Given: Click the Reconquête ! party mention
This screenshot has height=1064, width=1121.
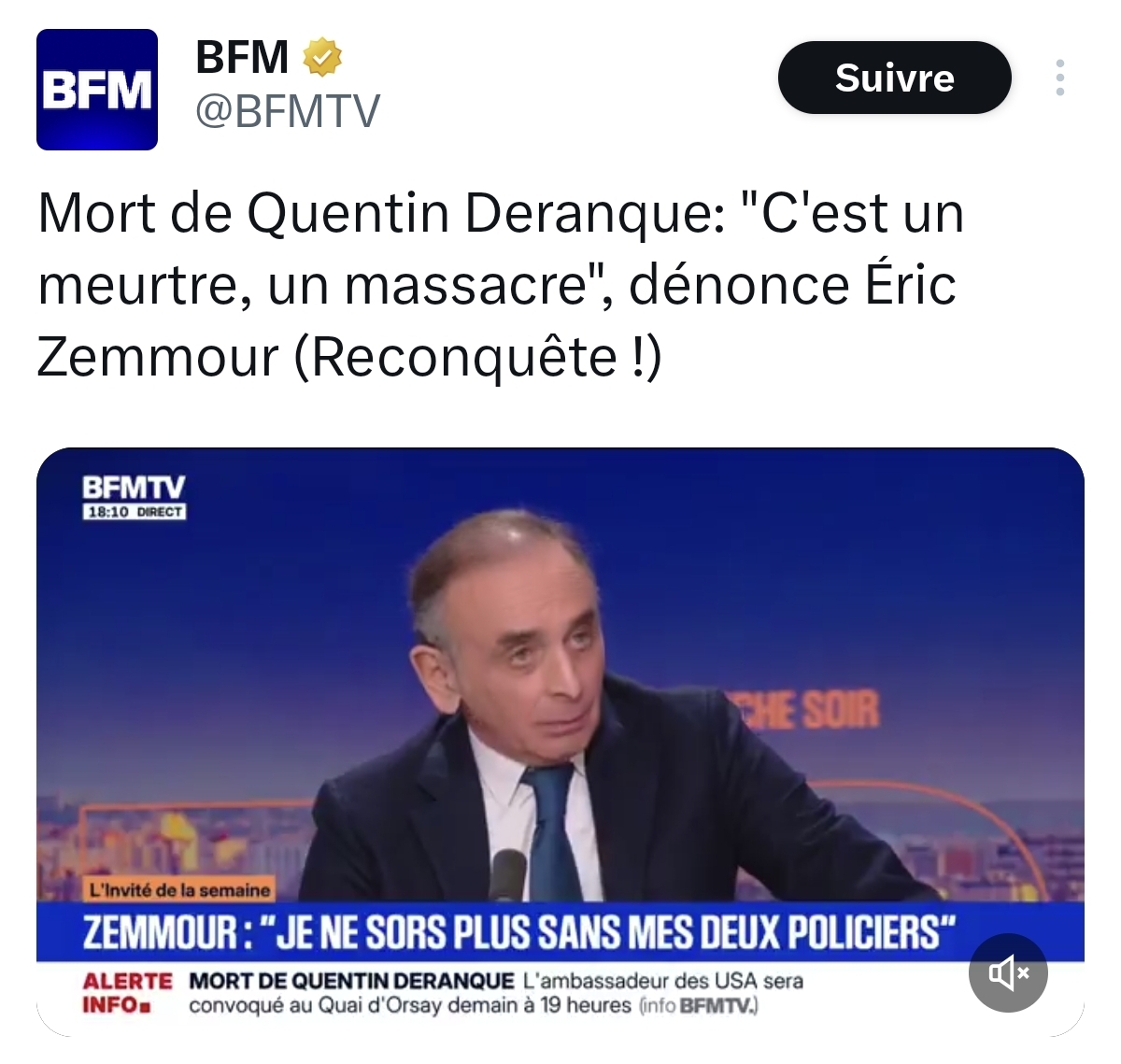Looking at the screenshot, I should [x=478, y=356].
